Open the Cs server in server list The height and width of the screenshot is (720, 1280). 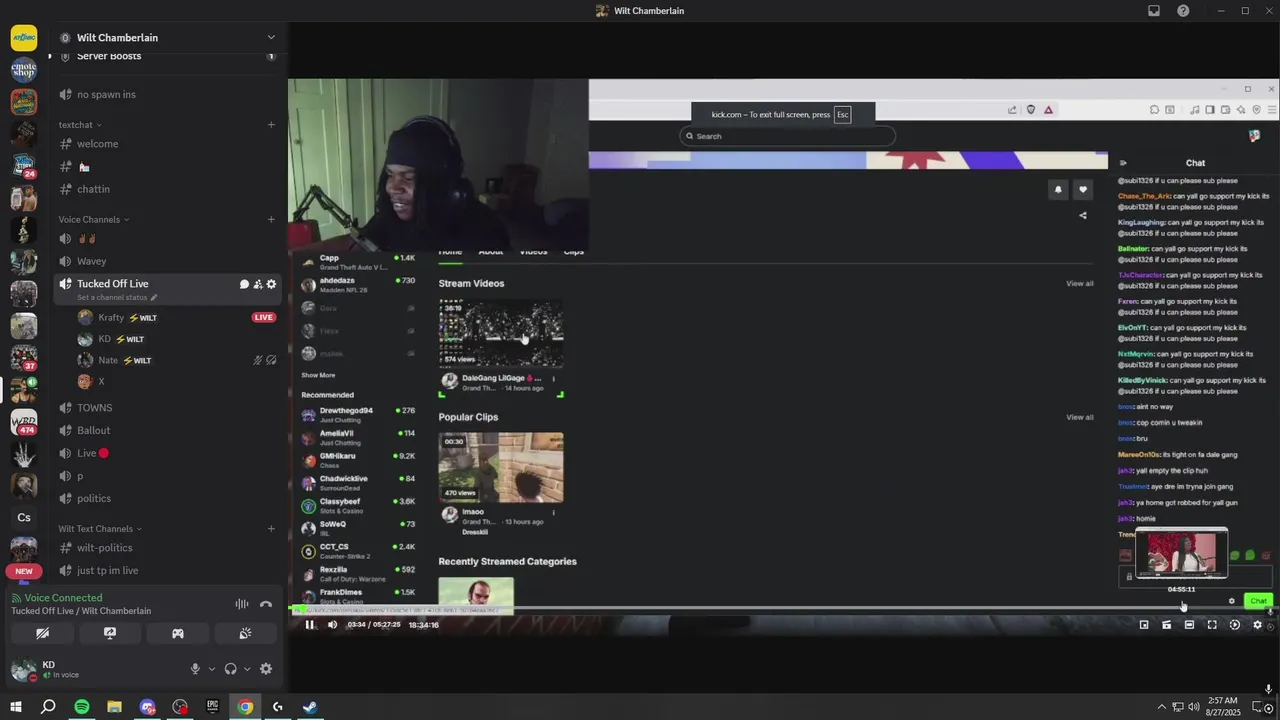24,517
